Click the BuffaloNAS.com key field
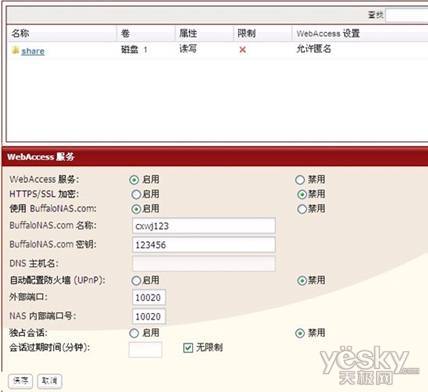The image size is (428, 392). (204, 245)
